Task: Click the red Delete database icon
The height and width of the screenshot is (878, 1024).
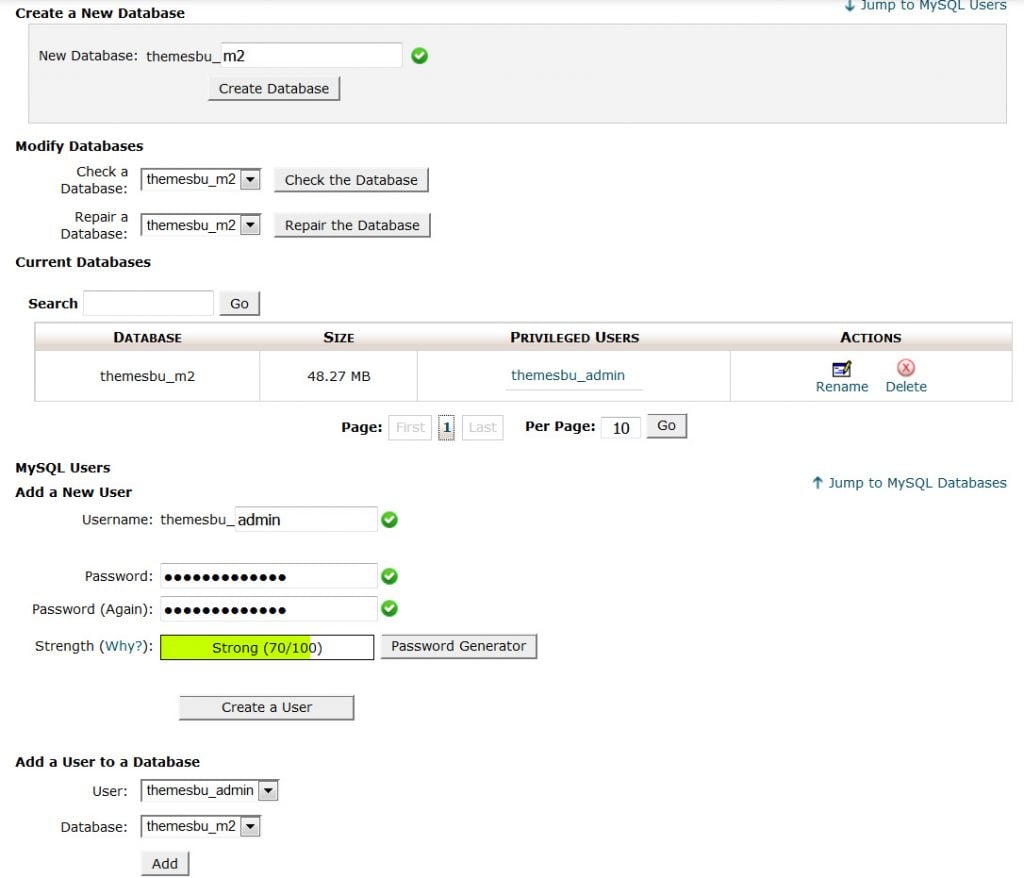Action: pyautogui.click(x=906, y=368)
